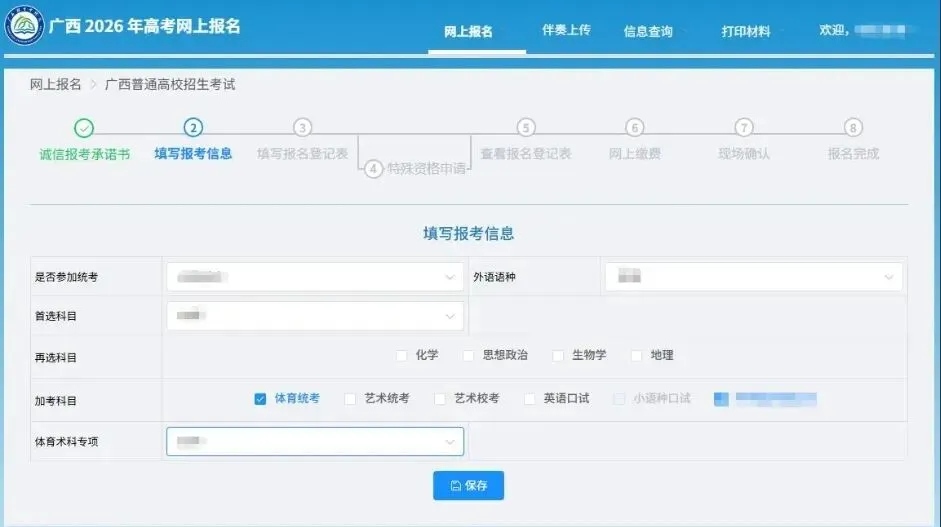941x527 pixels.
Task: Open the 是否参加统考 dropdown
Action: (315, 277)
